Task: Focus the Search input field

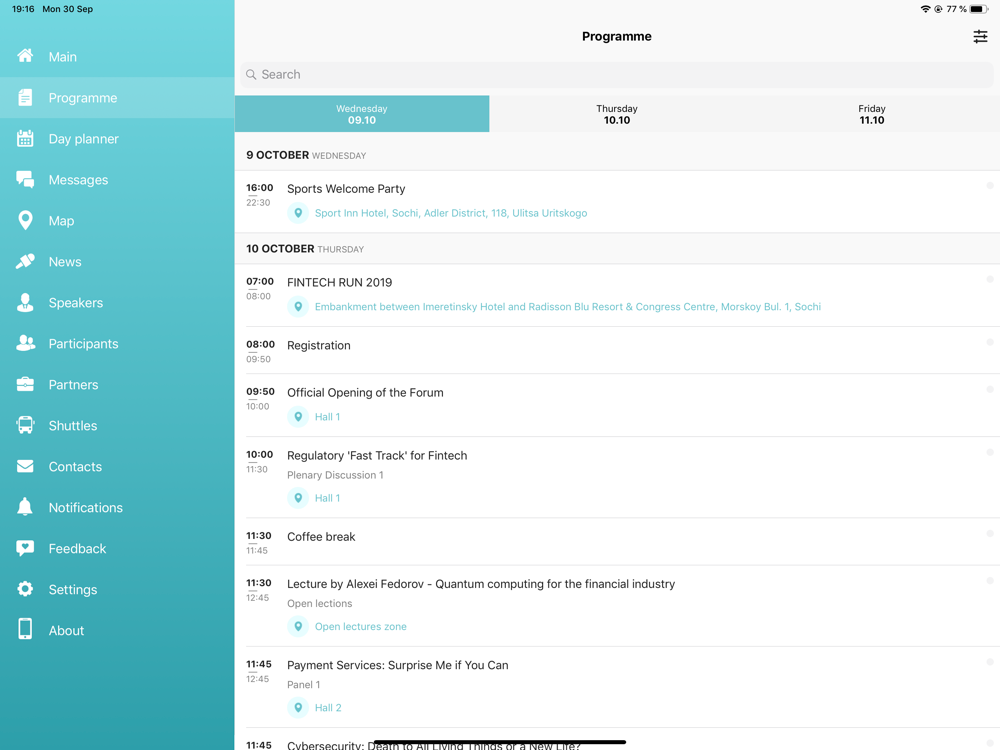Action: point(617,75)
